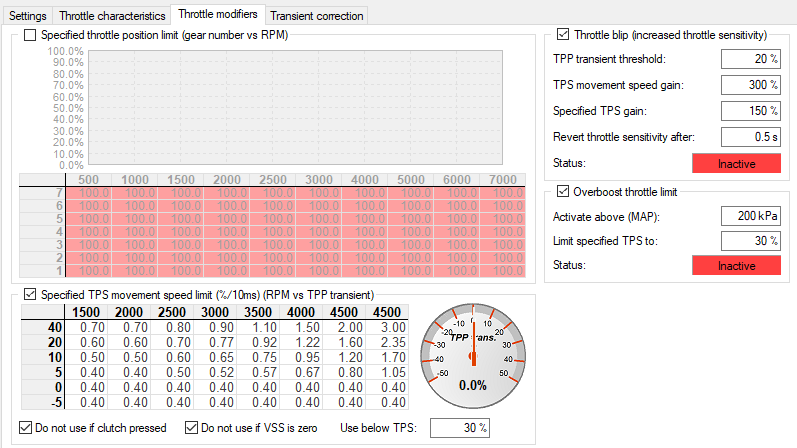Click the Throttle blip Inactive status indicator
This screenshot has height=448, width=797.
pos(736,164)
